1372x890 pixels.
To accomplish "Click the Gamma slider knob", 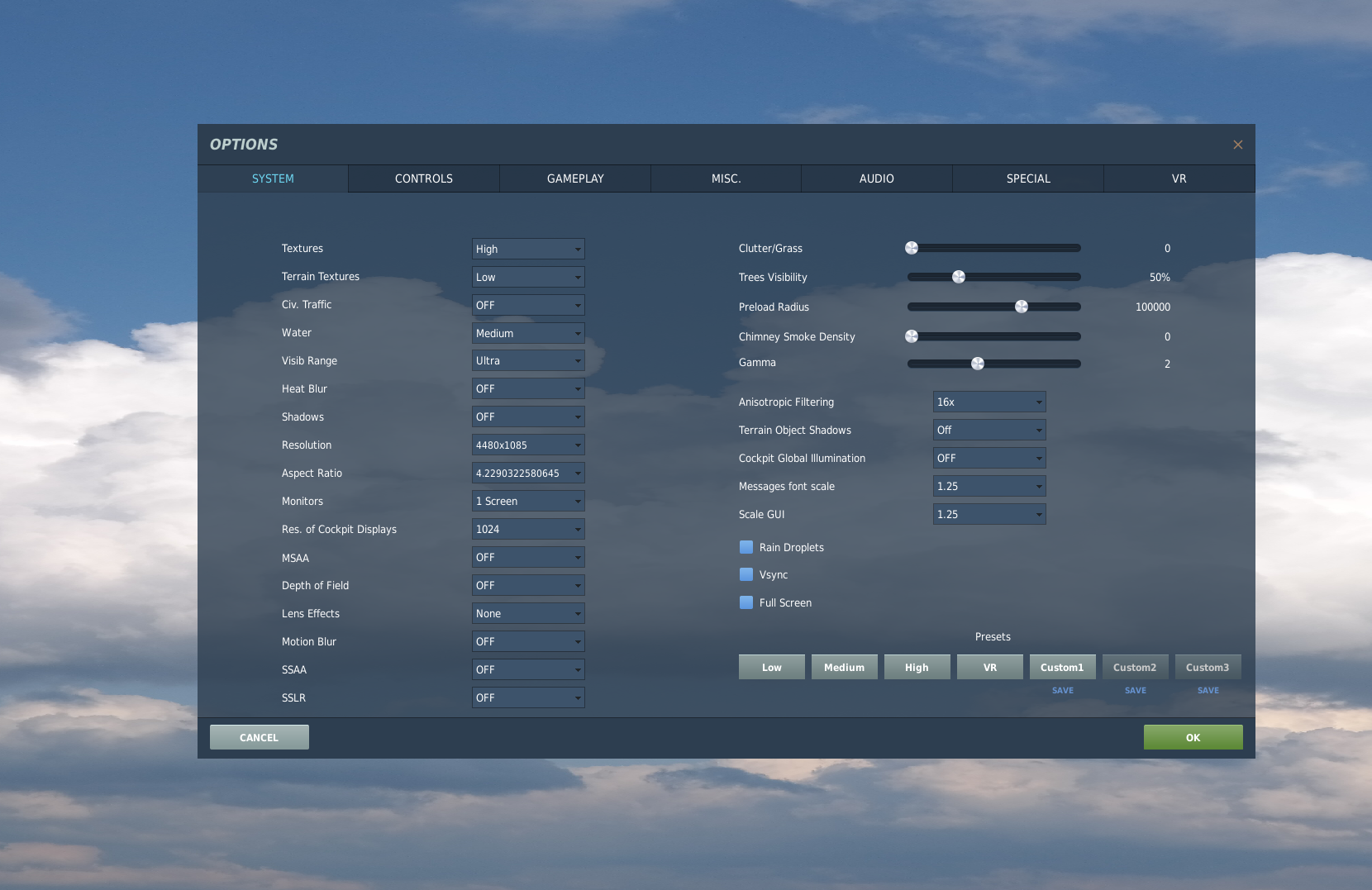I will [978, 364].
